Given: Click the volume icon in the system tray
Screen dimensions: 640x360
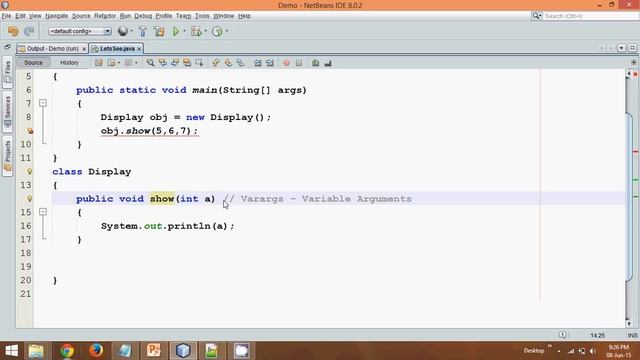Looking at the screenshot, I should point(593,351).
